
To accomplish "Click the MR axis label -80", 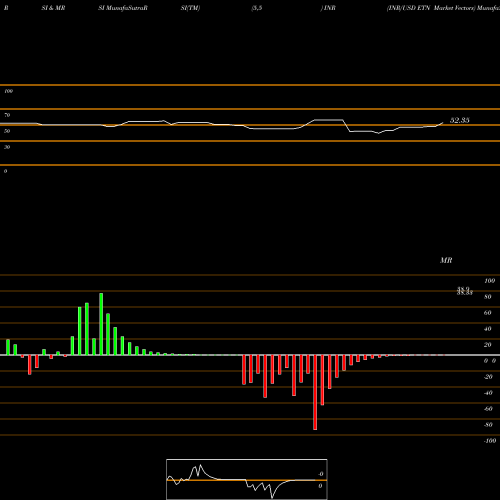I will 488,425.
